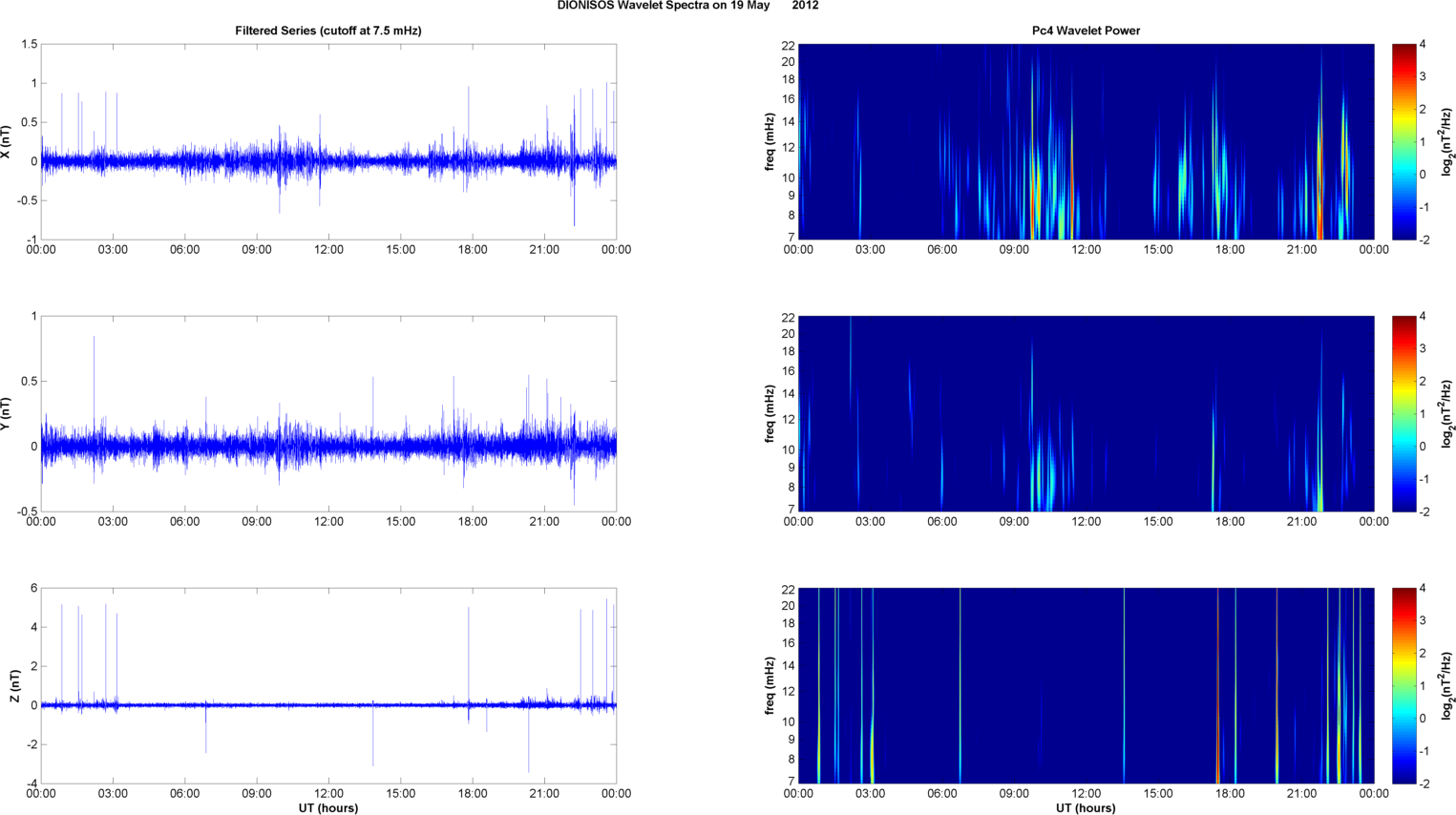Viewport: 1456px width, 815px height.
Task: Click "freq (mHz)" label of the X spectrogram
Action: pyautogui.click(x=770, y=142)
